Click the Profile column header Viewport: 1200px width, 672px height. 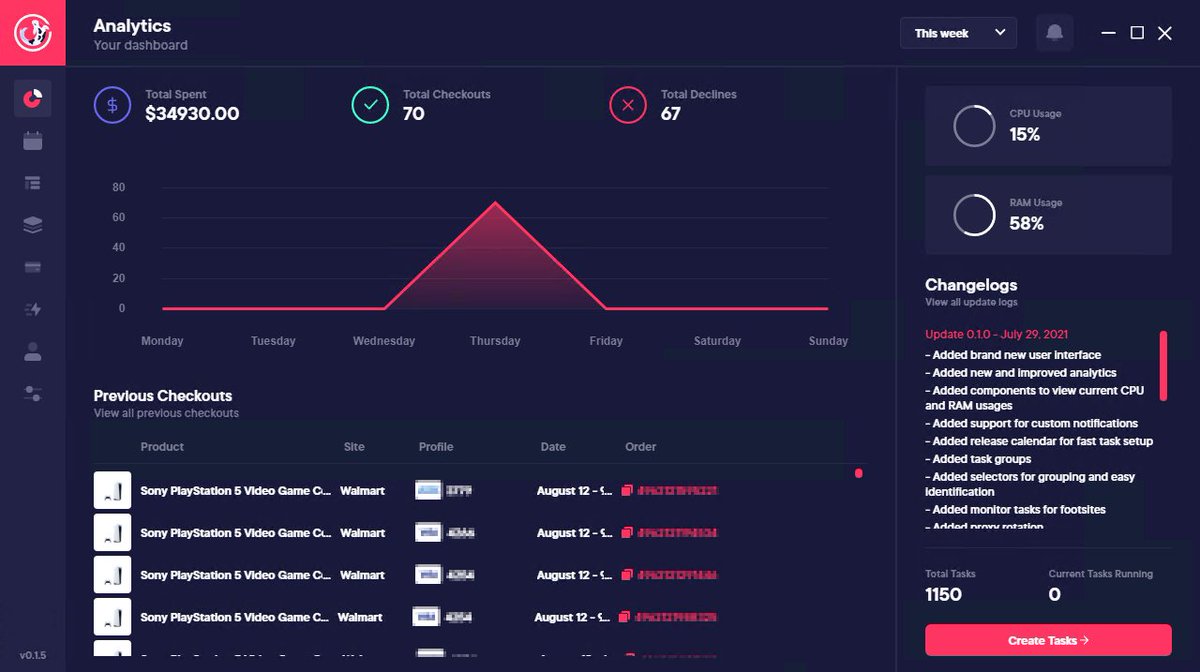(436, 447)
